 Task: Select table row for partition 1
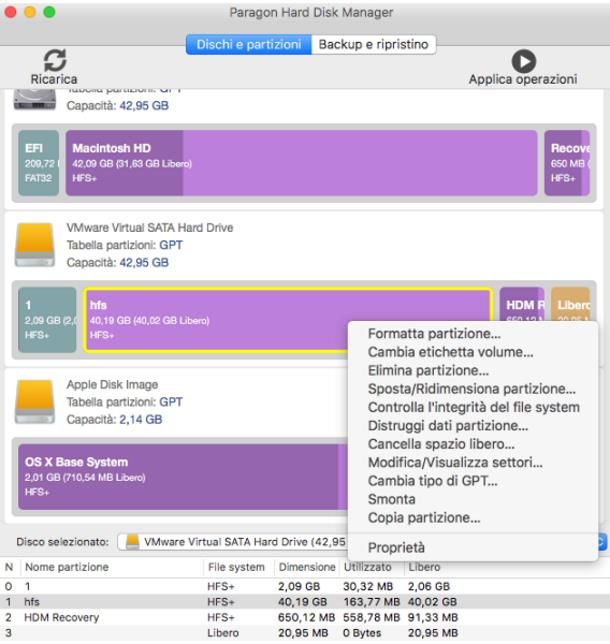click(x=305, y=586)
